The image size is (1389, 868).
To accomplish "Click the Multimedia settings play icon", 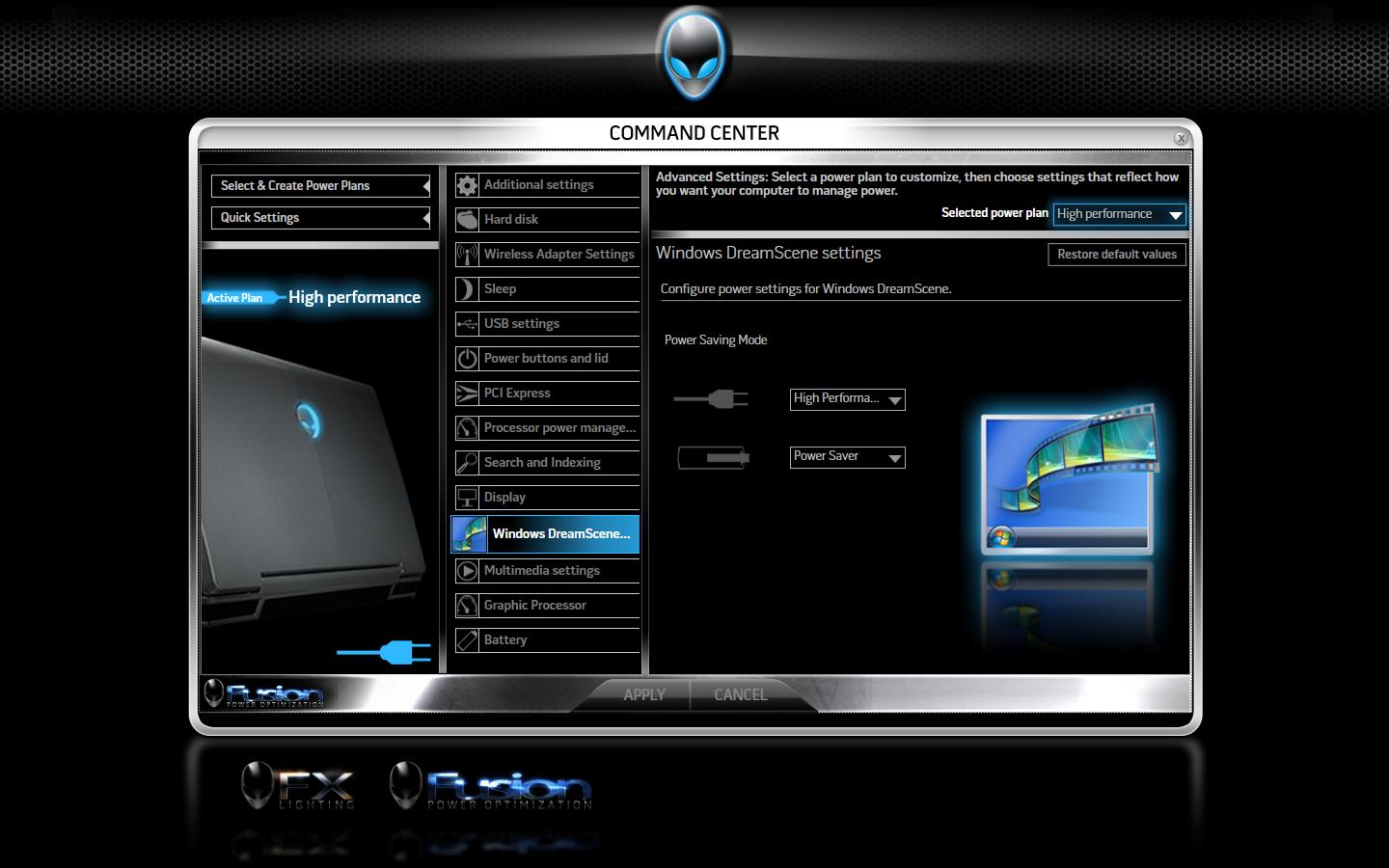I will 467,571.
